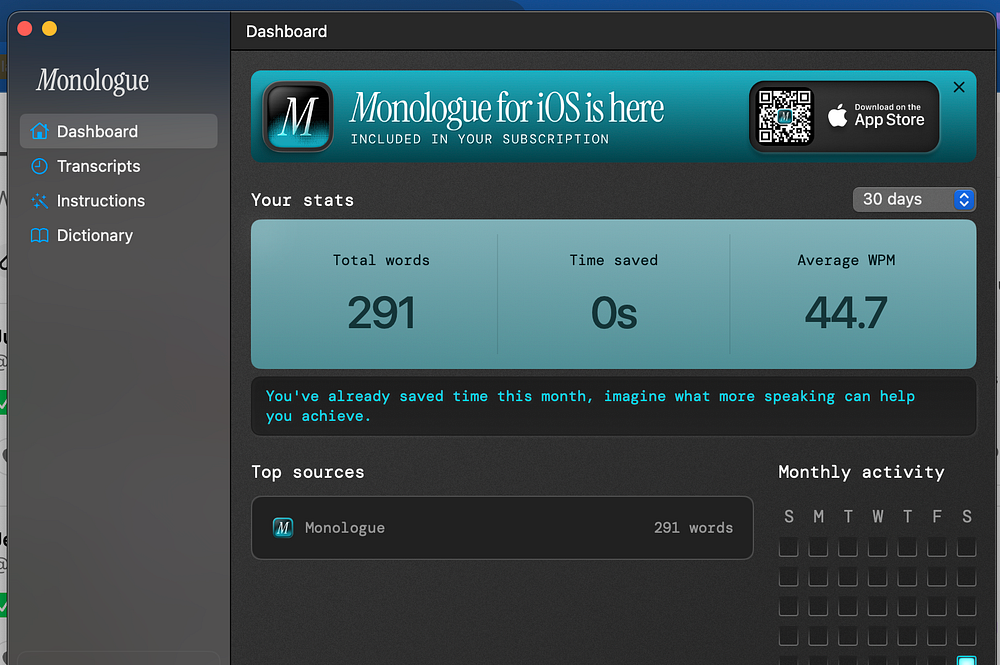Image resolution: width=1000 pixels, height=665 pixels.
Task: Go to the Instructions page
Action: click(x=119, y=201)
